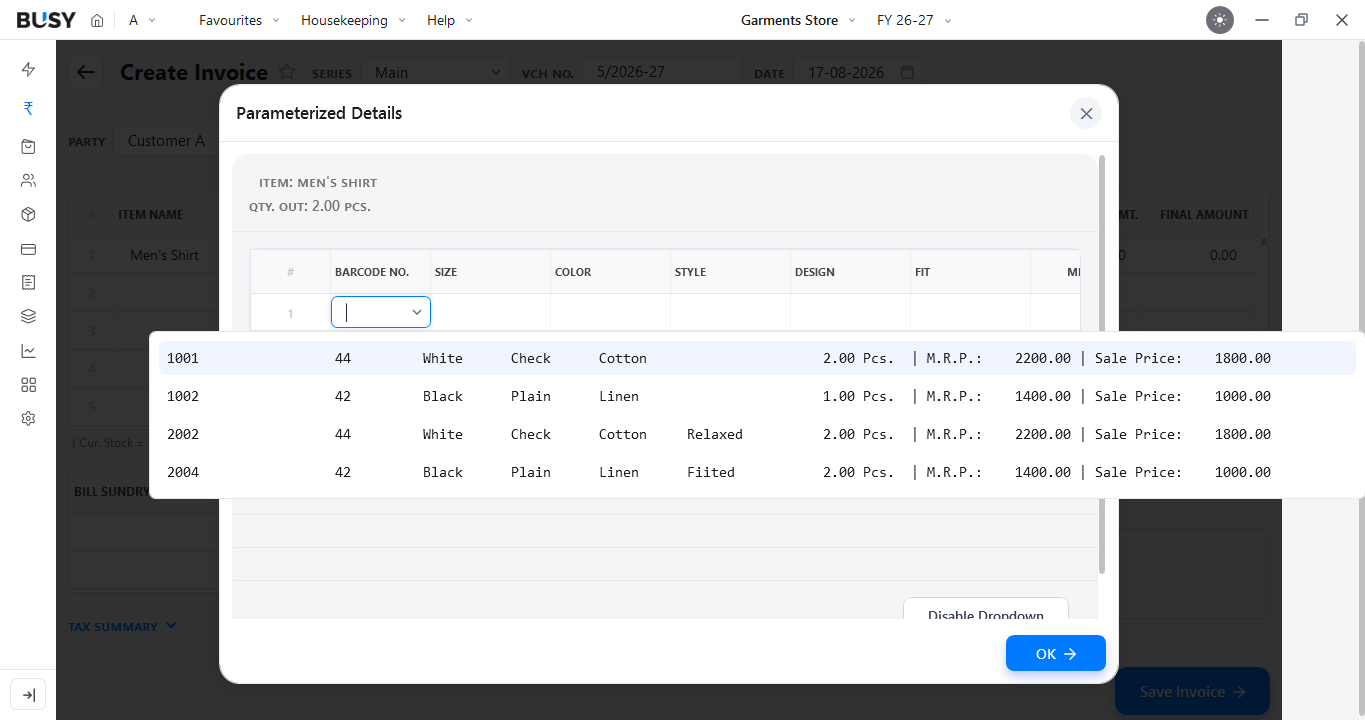1365x720 pixels.
Task: Close the Parameterized Details dialog
Action: 1086,113
